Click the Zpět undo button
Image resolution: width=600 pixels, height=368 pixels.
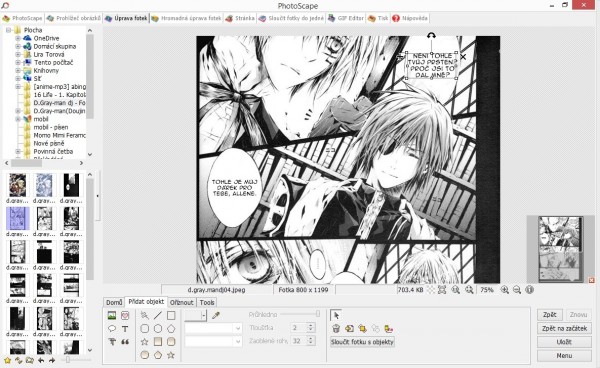[x=549, y=315]
